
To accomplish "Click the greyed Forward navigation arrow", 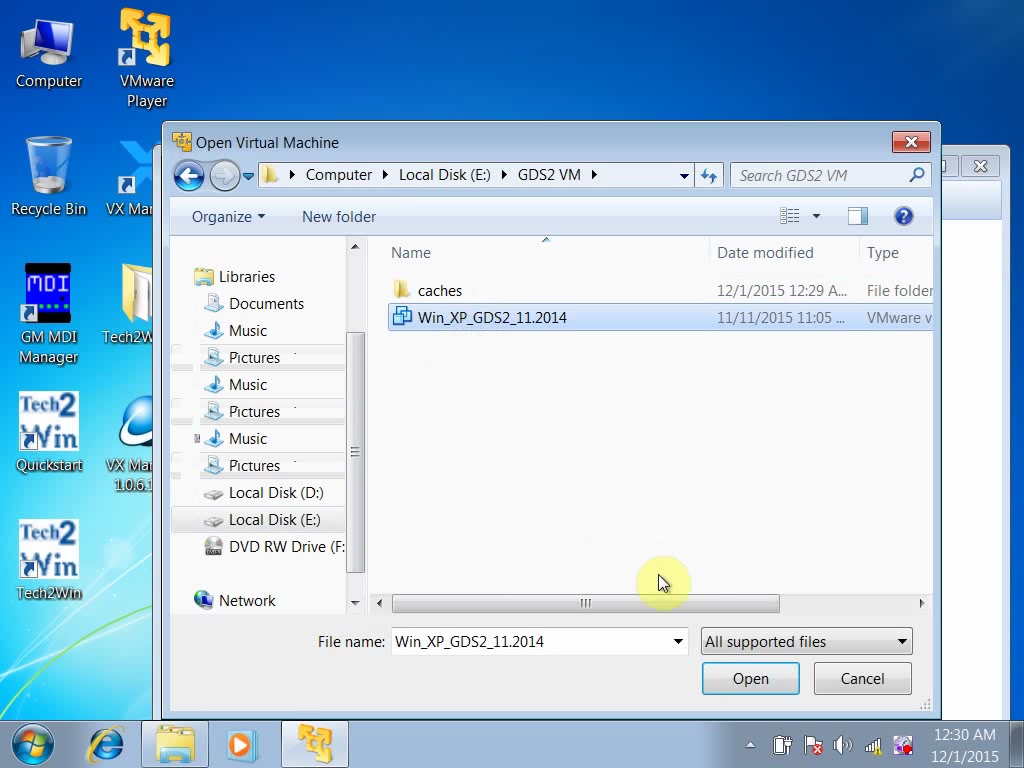I will (224, 176).
